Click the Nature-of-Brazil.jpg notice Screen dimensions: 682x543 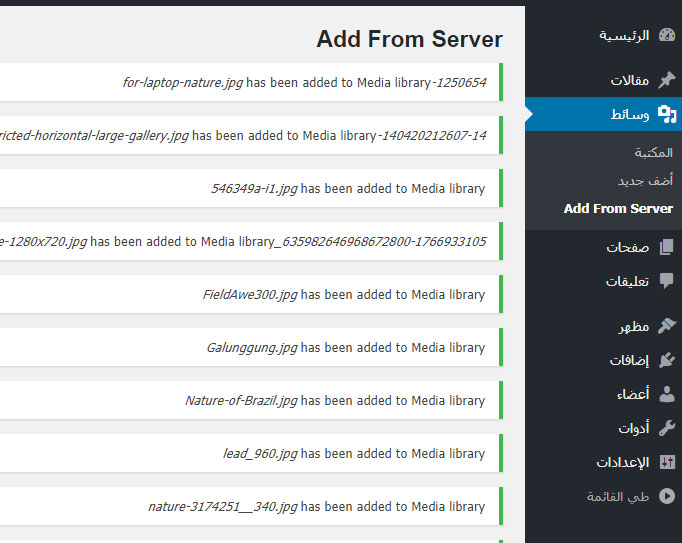(x=251, y=400)
